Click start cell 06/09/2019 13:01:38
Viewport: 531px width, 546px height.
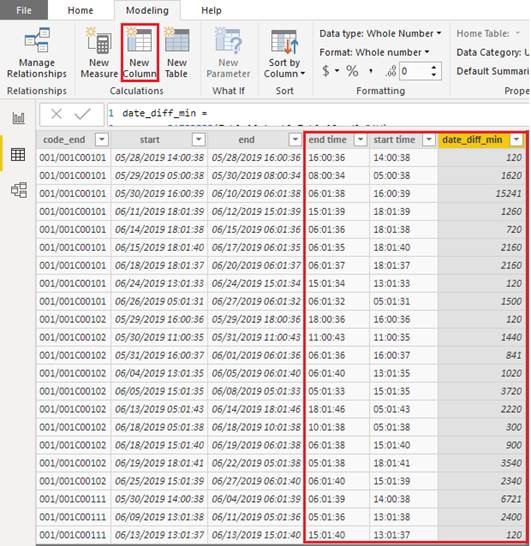159,517
